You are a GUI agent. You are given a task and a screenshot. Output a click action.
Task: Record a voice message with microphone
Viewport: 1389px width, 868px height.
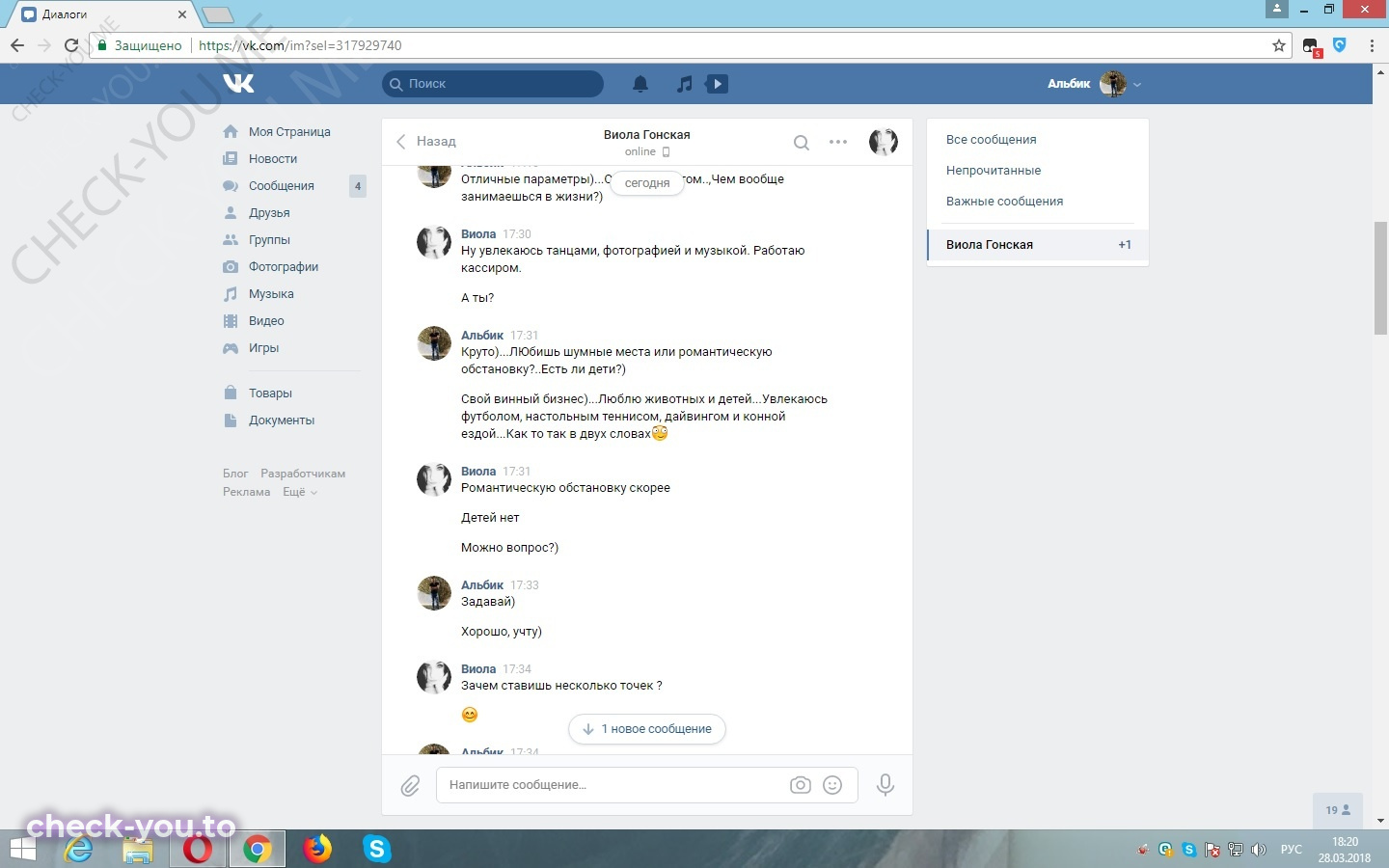click(885, 785)
